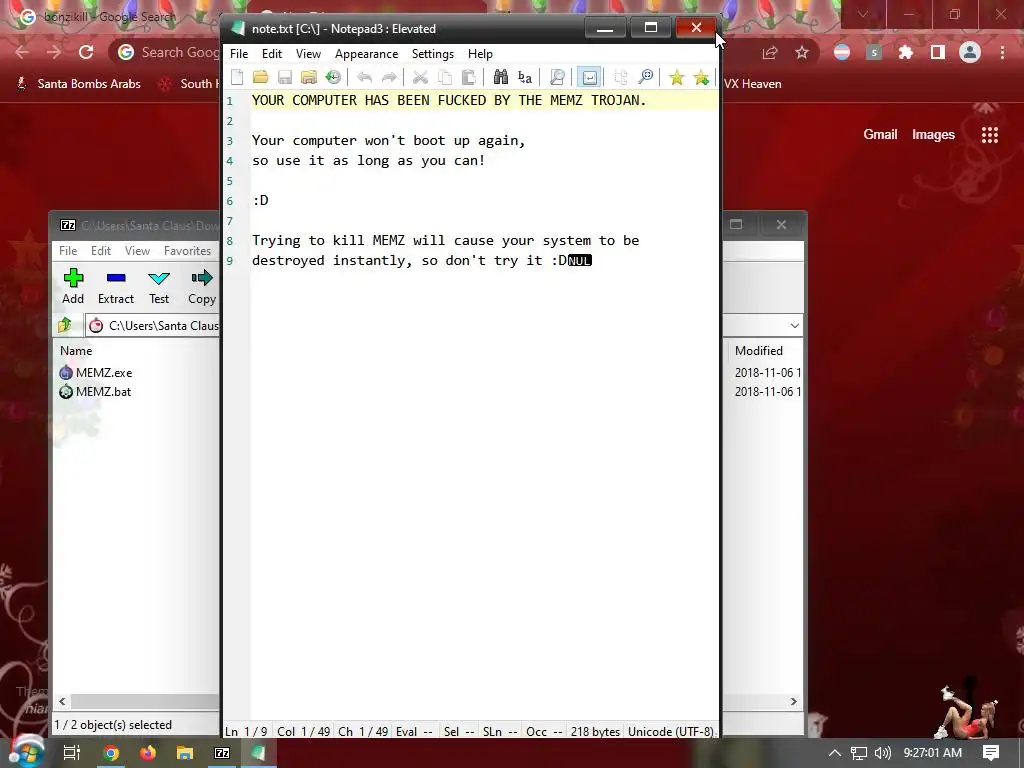Click the Undo arrow icon

pyautogui.click(x=364, y=78)
